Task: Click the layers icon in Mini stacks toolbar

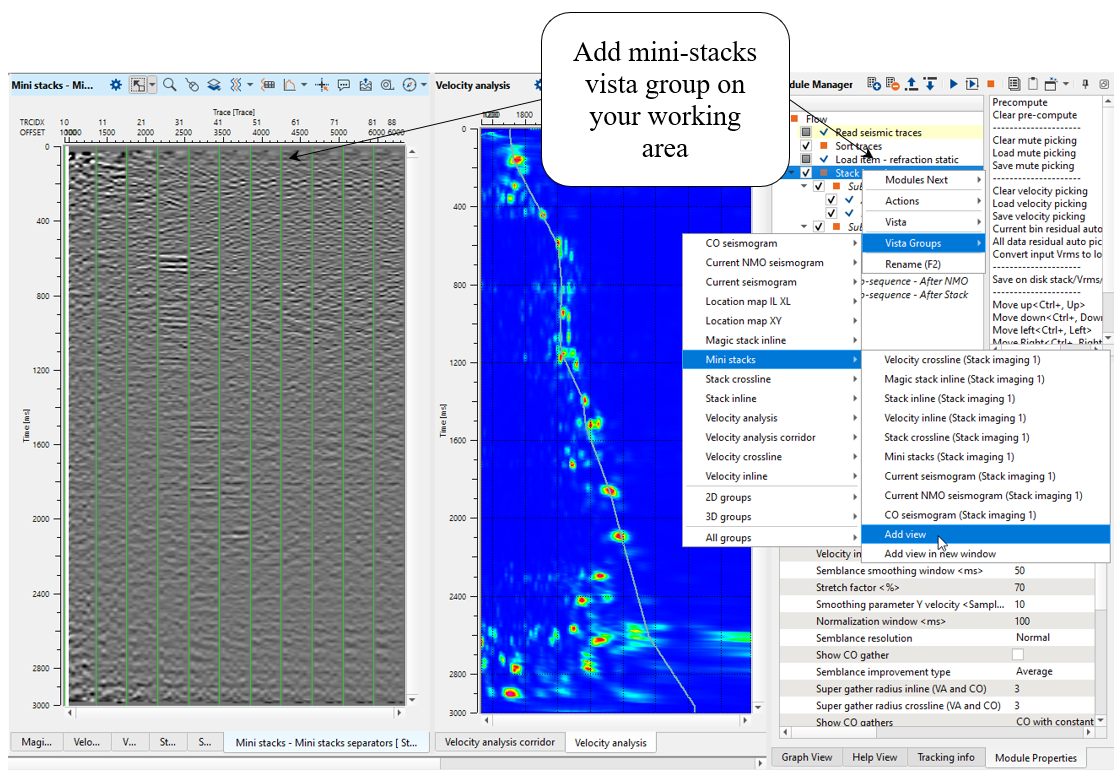Action: click(x=214, y=85)
